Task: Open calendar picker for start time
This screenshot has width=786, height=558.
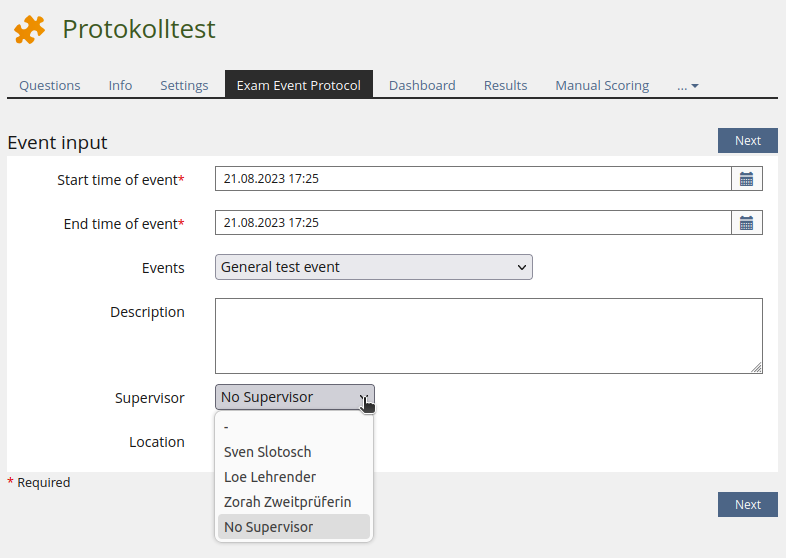Action: (746, 179)
